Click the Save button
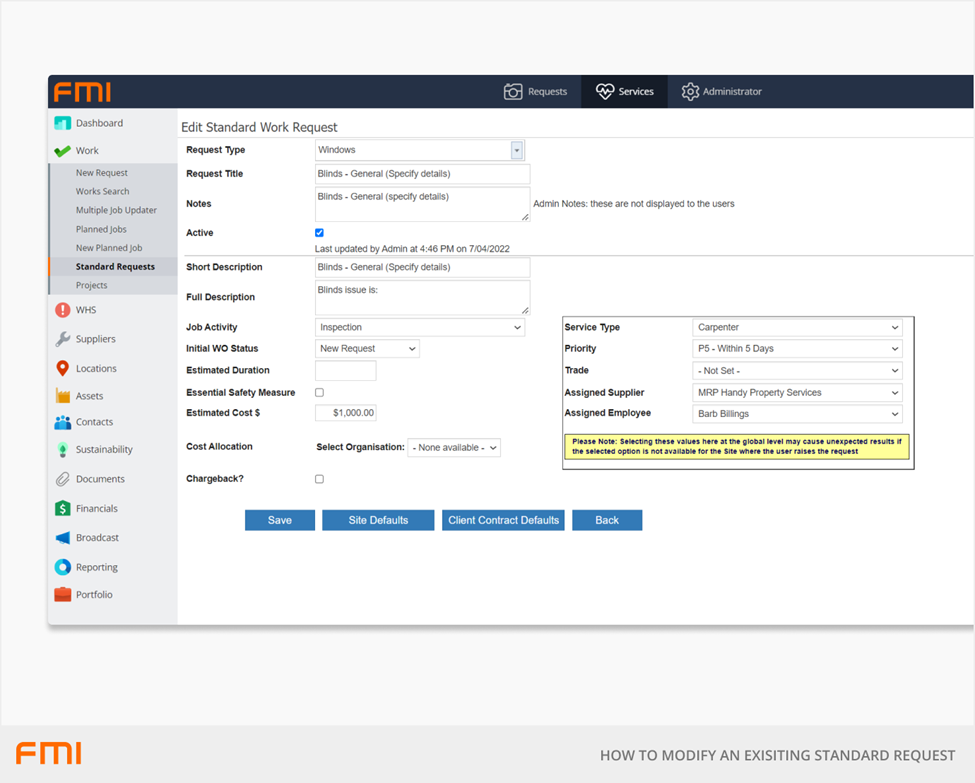975x783 pixels. point(280,520)
